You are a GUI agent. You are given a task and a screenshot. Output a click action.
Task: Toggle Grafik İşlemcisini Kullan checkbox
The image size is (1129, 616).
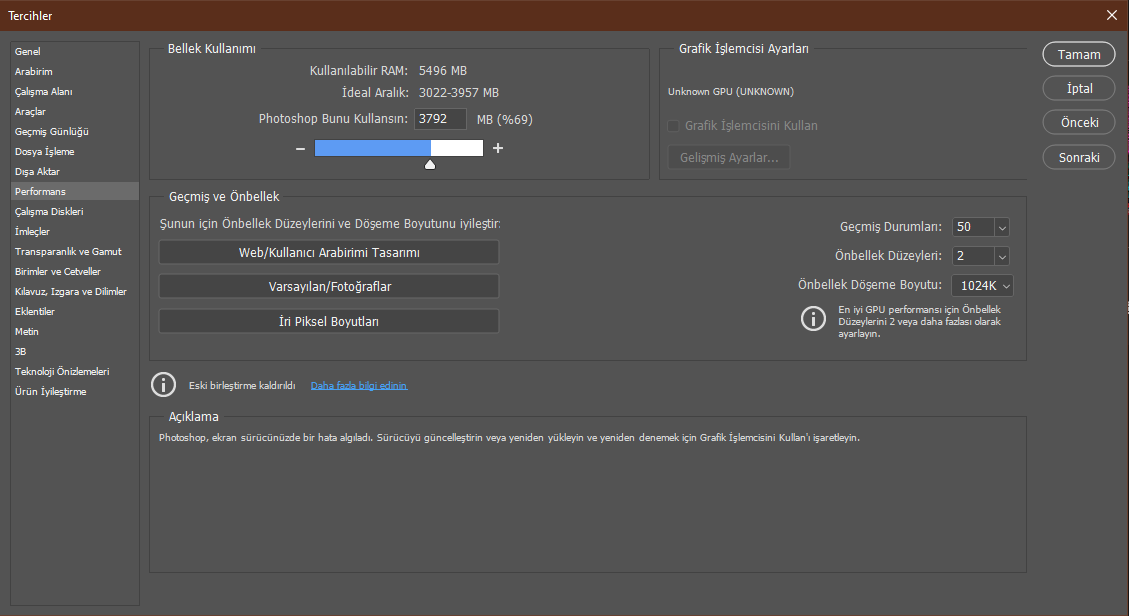tap(673, 126)
